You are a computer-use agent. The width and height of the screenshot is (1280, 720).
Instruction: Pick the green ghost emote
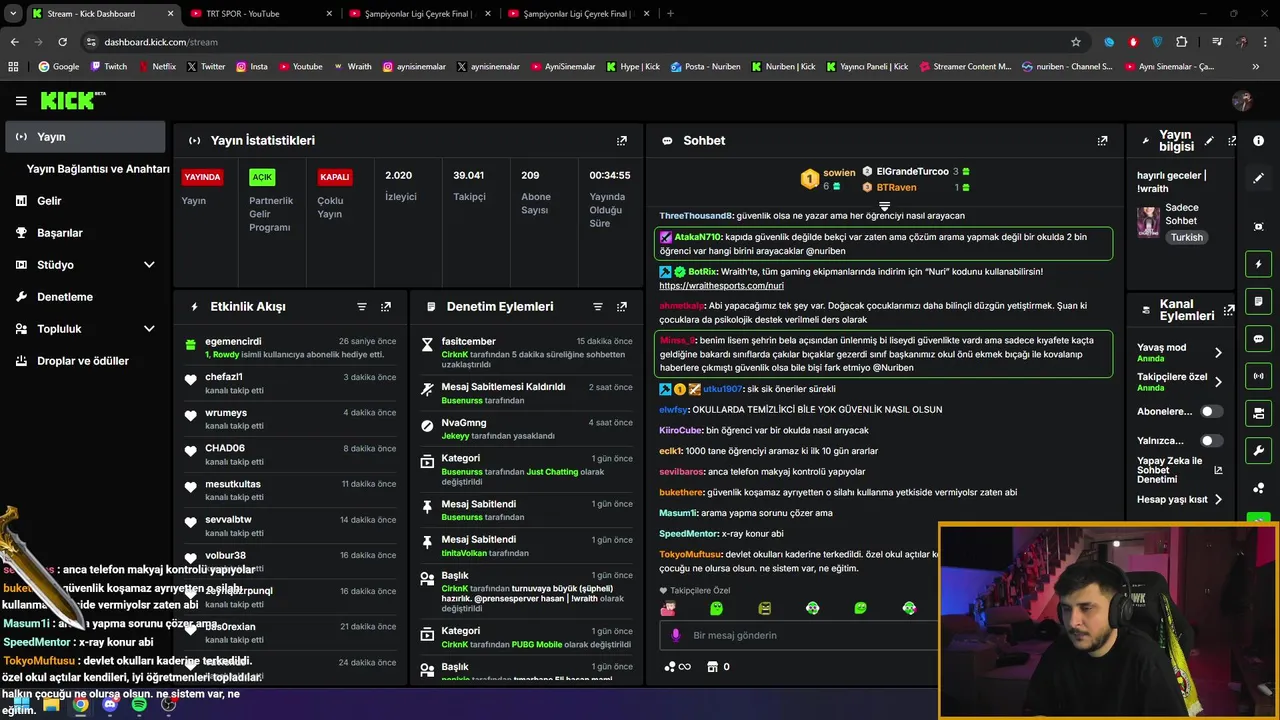tap(716, 608)
